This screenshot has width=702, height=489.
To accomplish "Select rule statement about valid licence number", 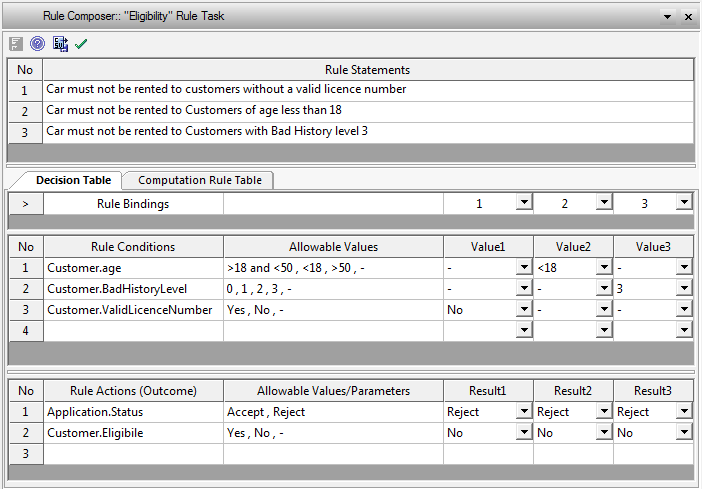I will [x=368, y=91].
